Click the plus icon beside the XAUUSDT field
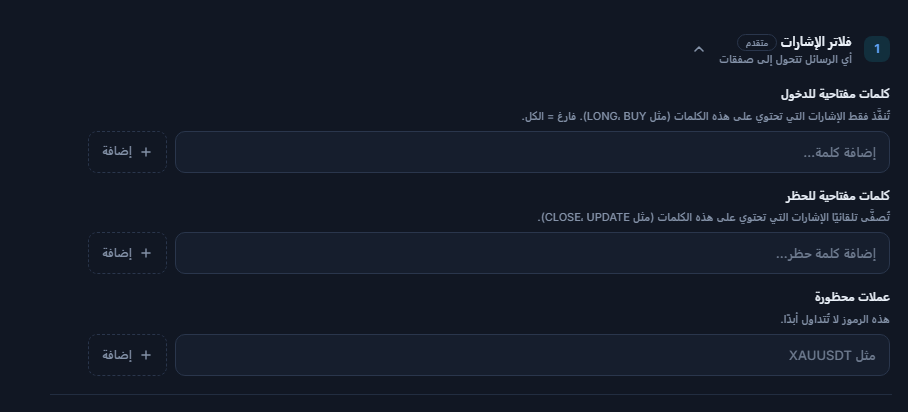Viewport: 908px width, 412px height. pyautogui.click(x=146, y=355)
